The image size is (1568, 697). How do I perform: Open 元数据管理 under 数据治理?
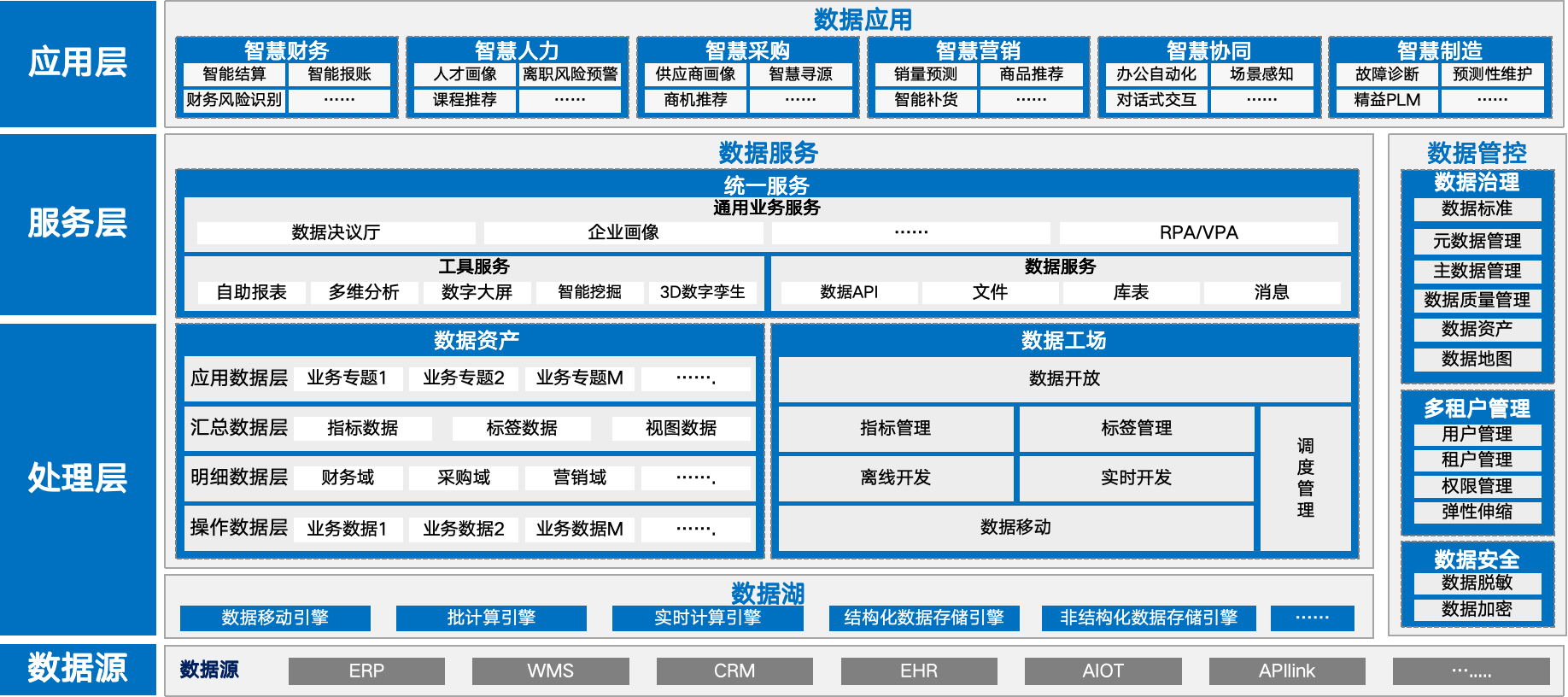click(x=1477, y=241)
